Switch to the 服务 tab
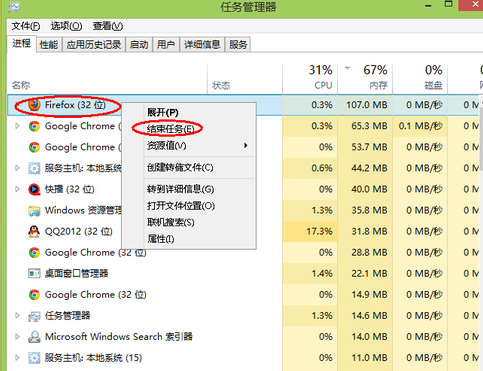 click(238, 44)
